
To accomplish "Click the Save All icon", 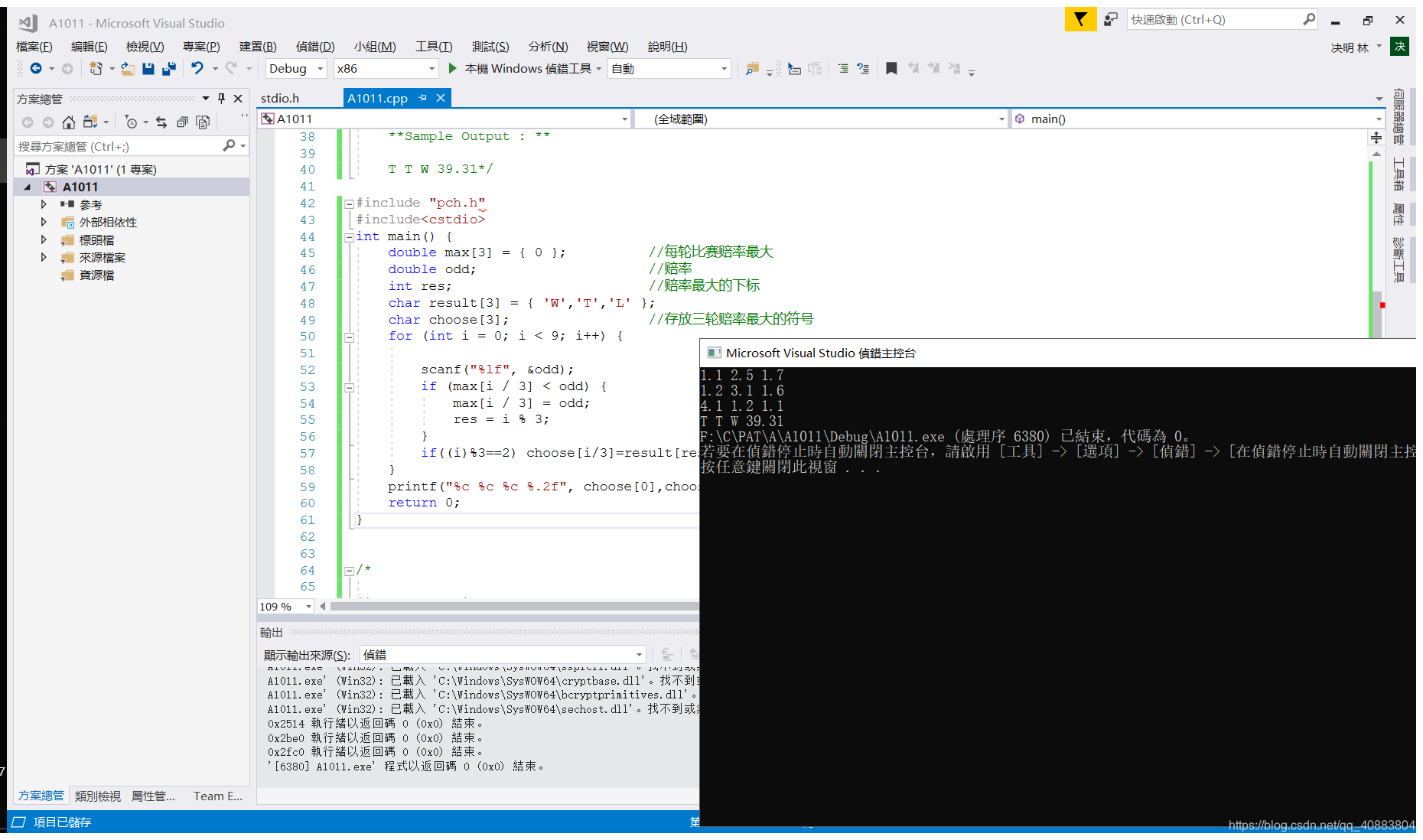I will (169, 69).
